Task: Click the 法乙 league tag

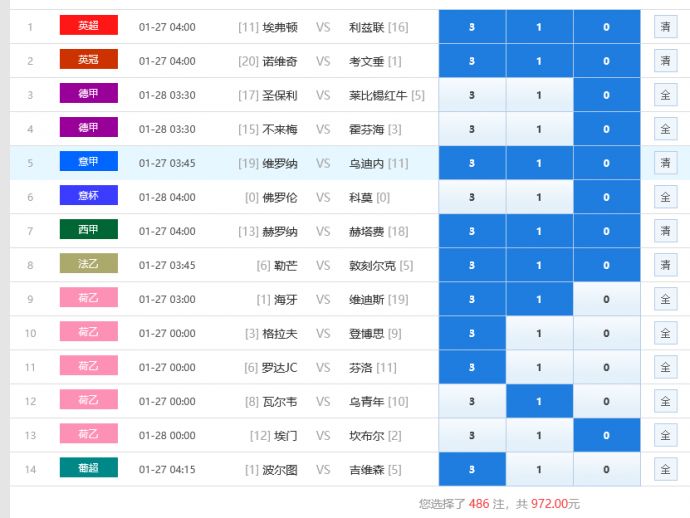Action: click(88, 264)
